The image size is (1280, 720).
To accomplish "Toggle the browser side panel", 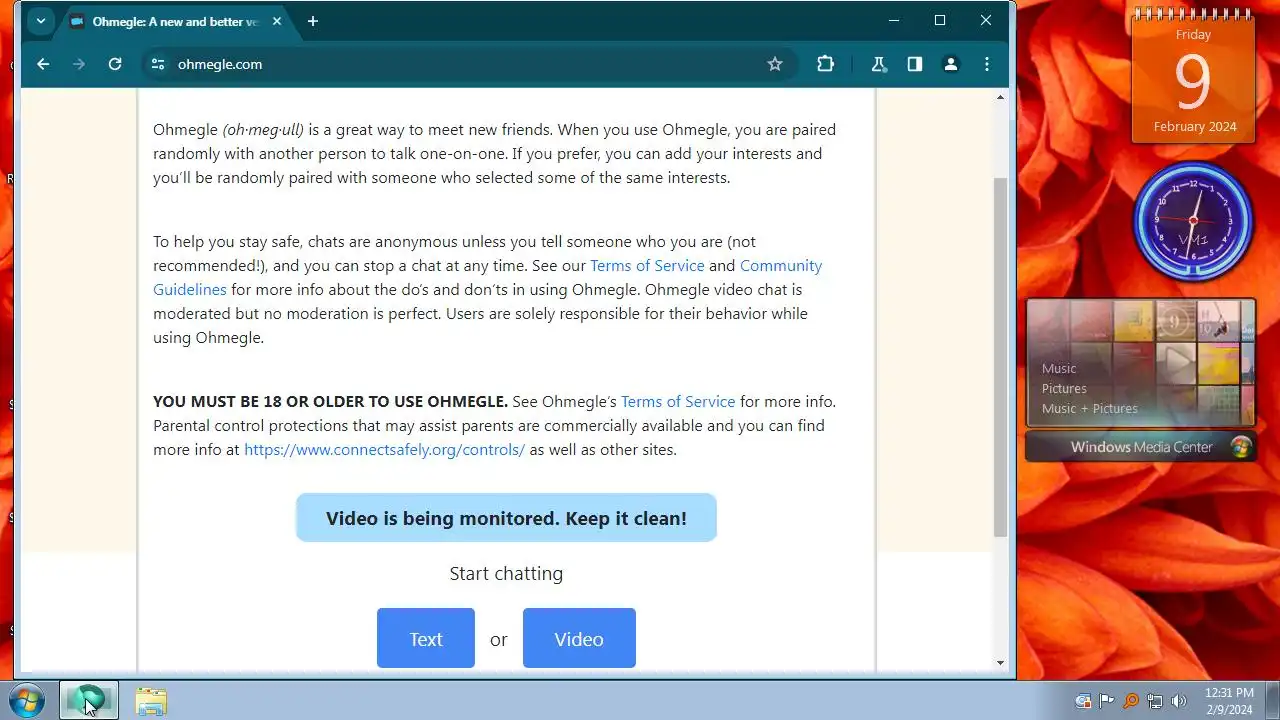I will [915, 64].
